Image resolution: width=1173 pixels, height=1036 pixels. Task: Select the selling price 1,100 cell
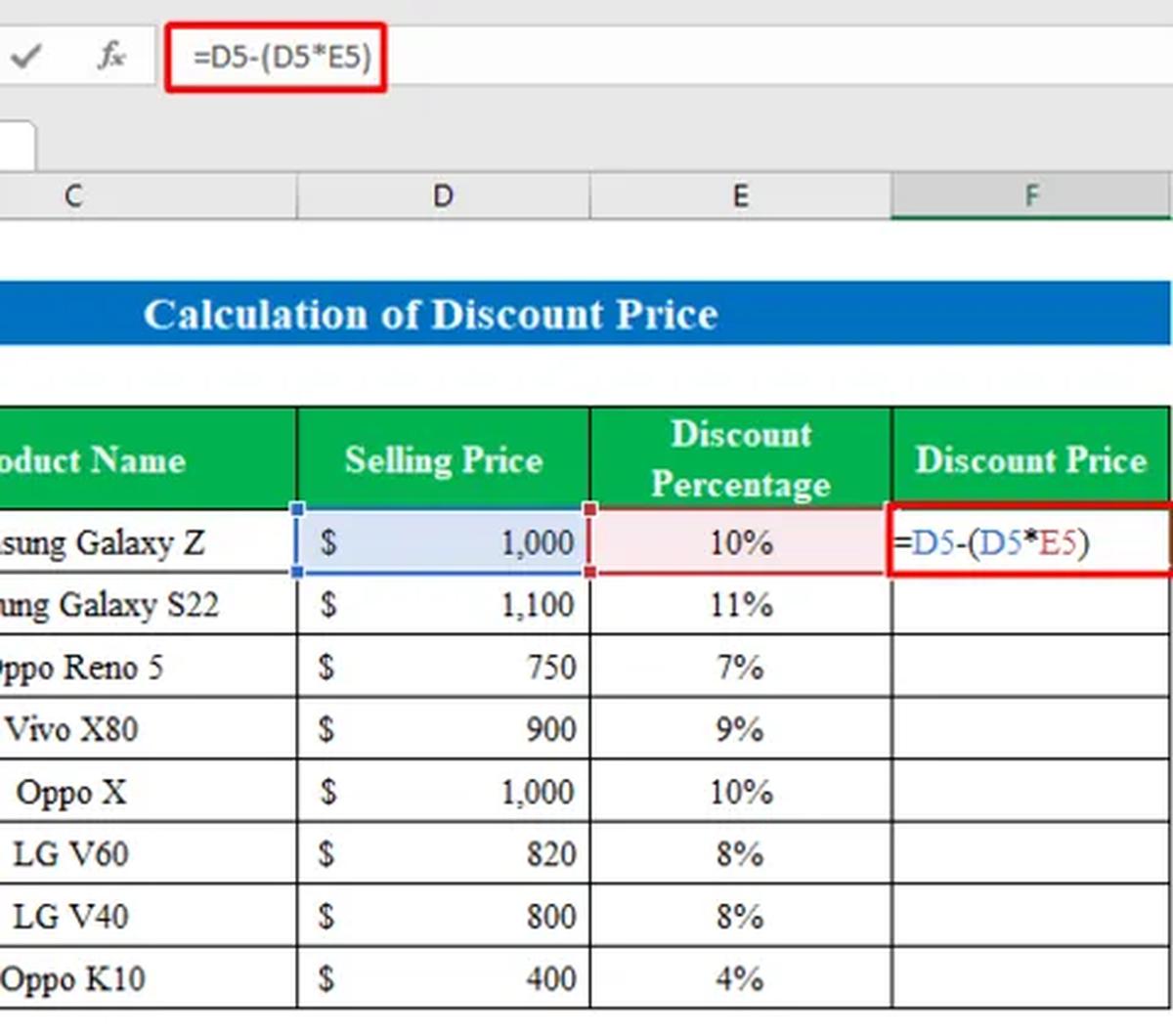[444, 604]
